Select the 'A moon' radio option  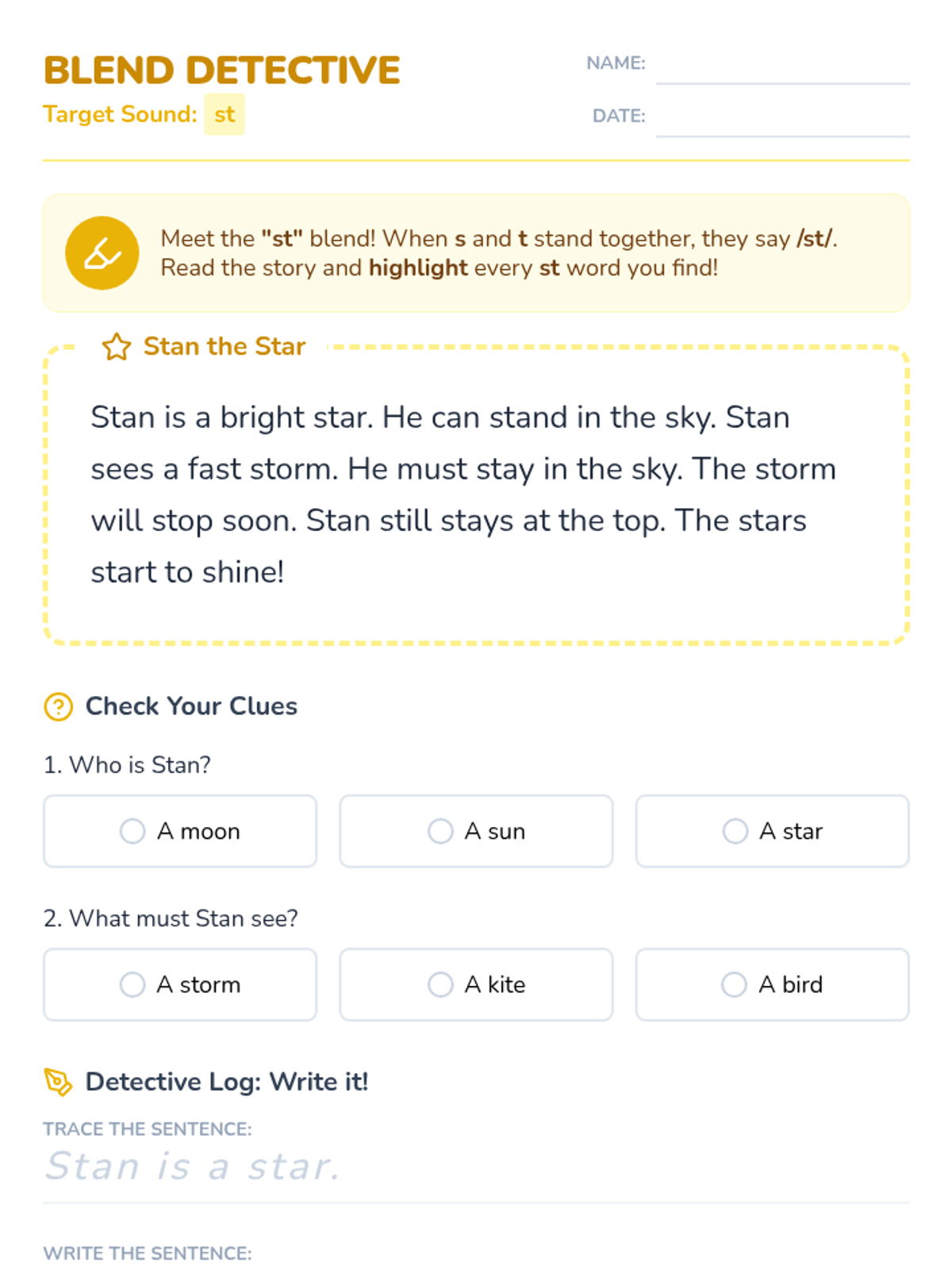[x=180, y=831]
